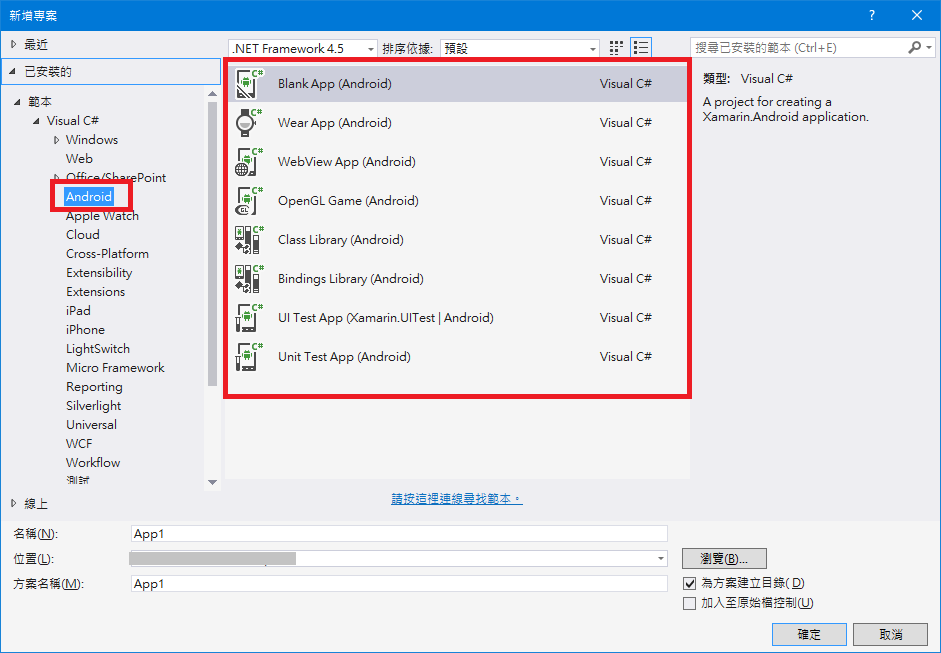Screen dimensions: 941x653
Task: Choose the Wear App (Android) template name
Action: click(334, 123)
